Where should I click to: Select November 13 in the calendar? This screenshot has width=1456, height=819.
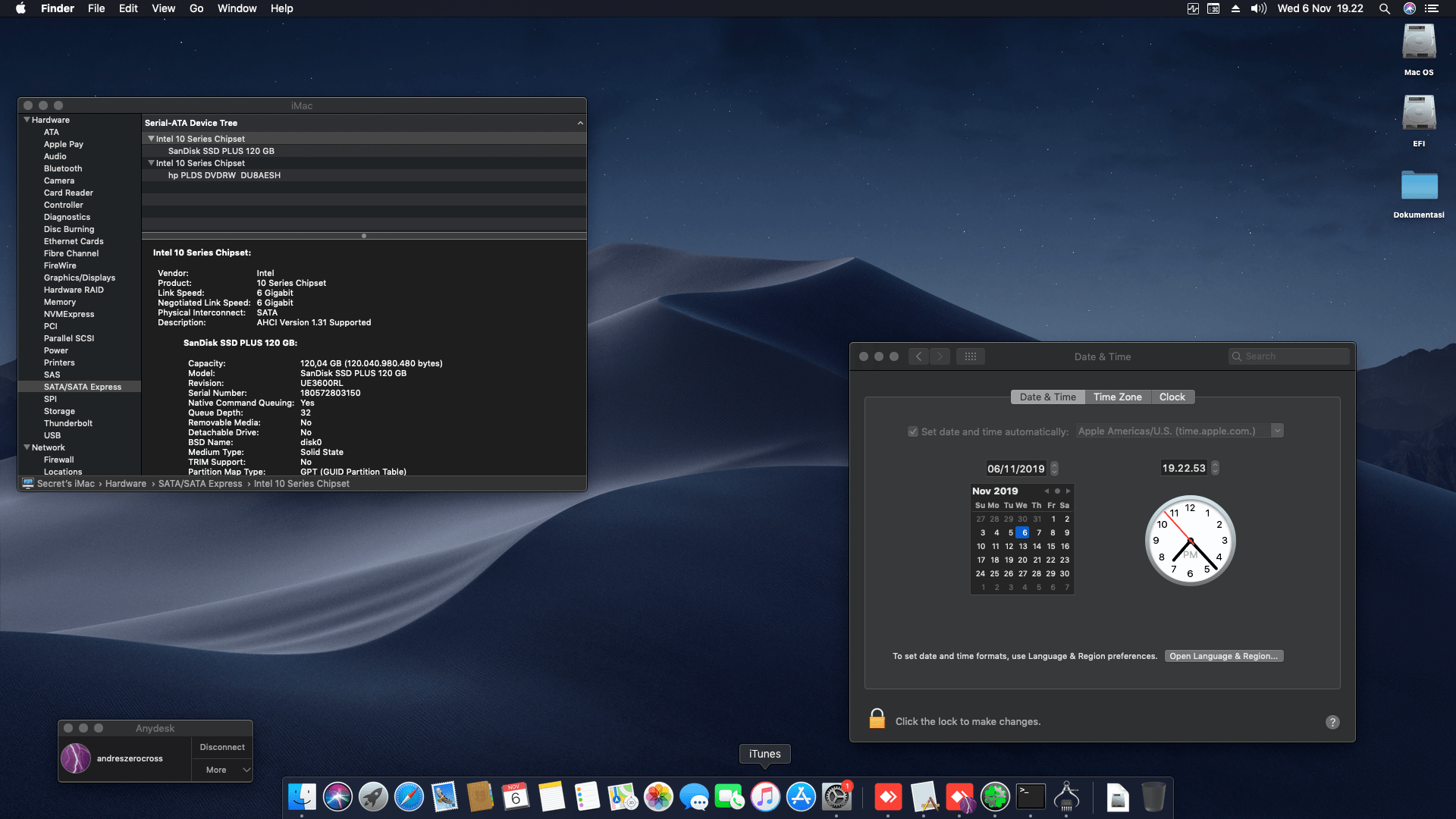[1023, 546]
